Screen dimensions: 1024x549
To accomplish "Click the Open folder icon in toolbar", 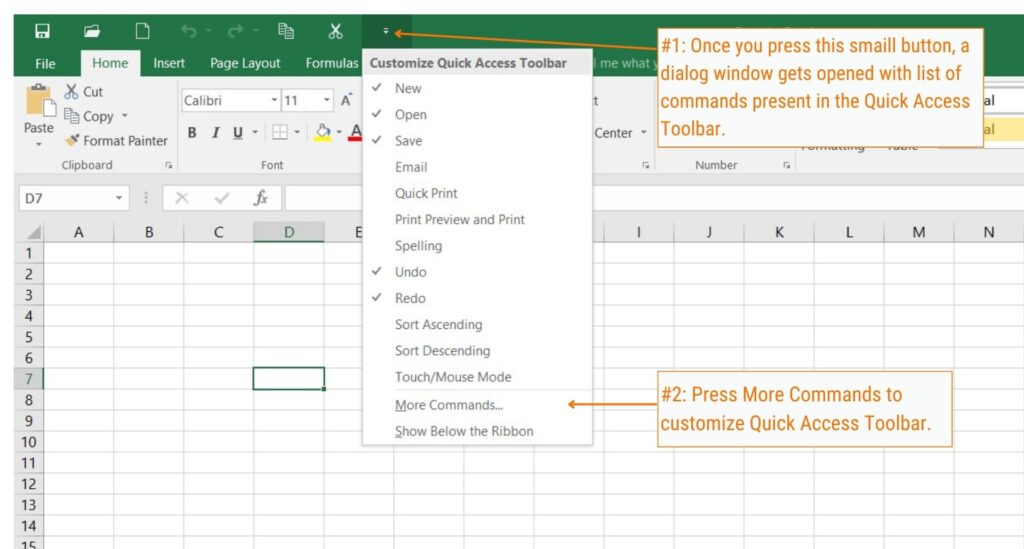I will click(x=92, y=31).
